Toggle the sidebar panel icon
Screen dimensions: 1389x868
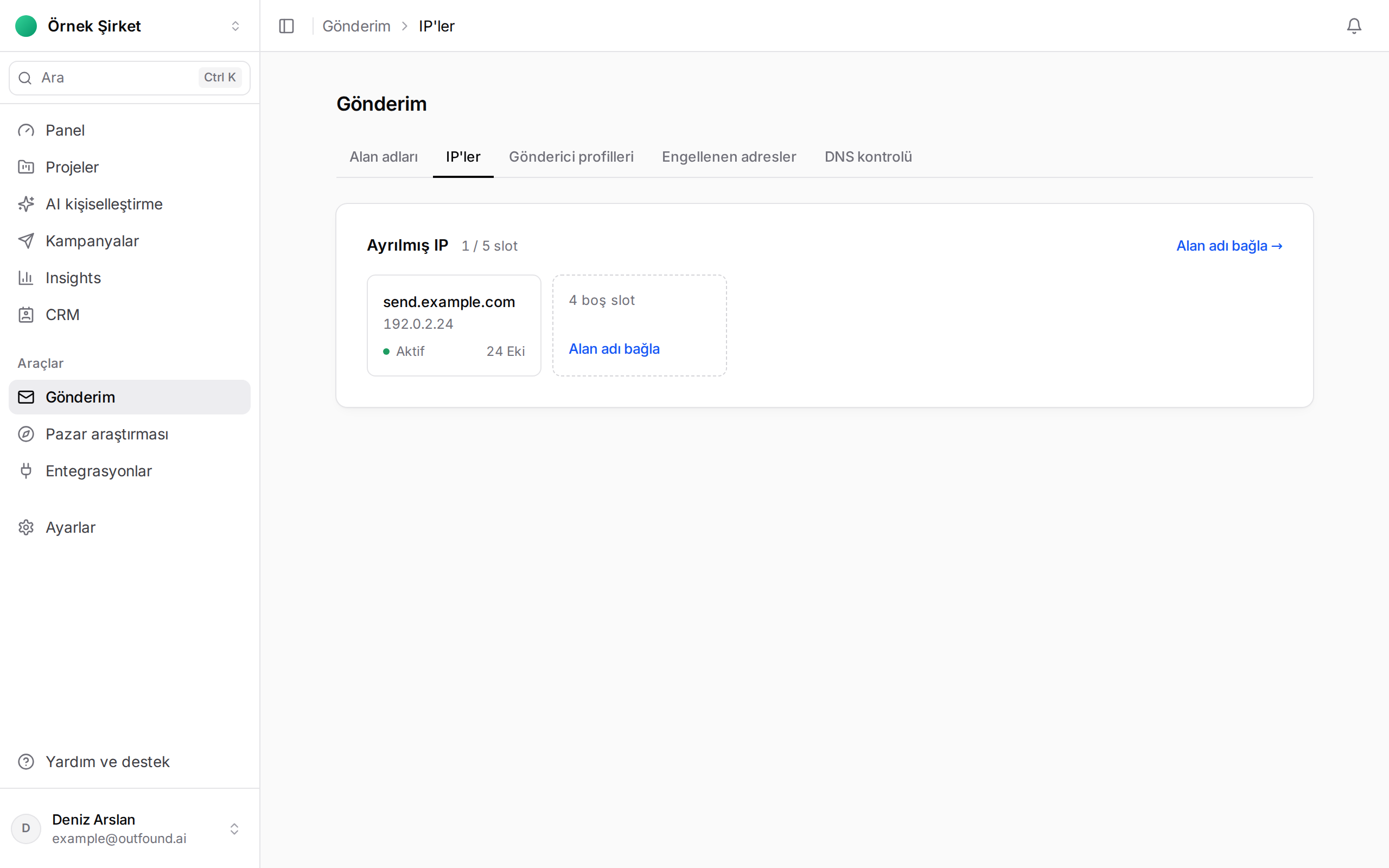[286, 26]
